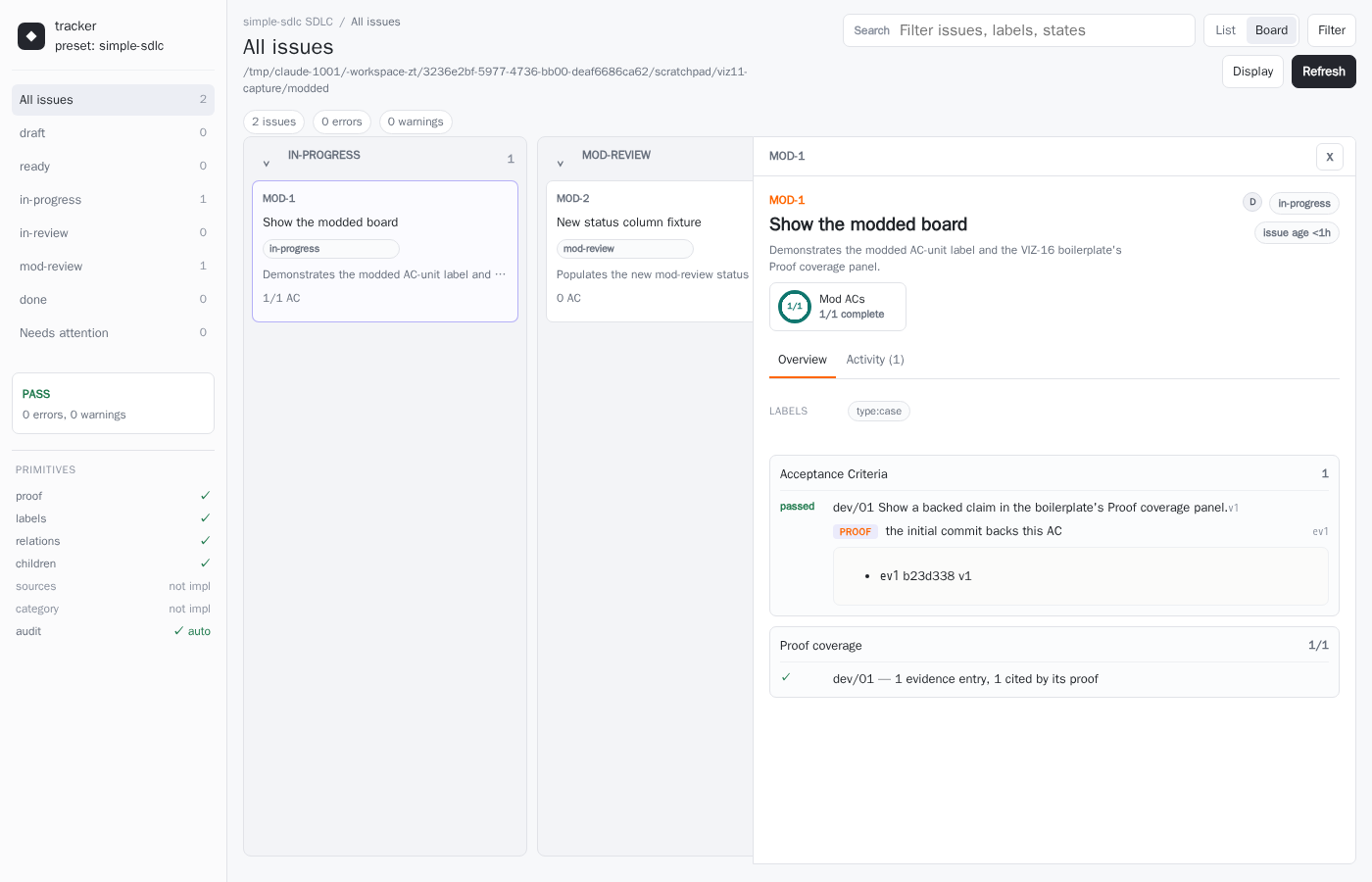Click the type:case label chip
The width and height of the screenshot is (1372, 882).
click(879, 412)
